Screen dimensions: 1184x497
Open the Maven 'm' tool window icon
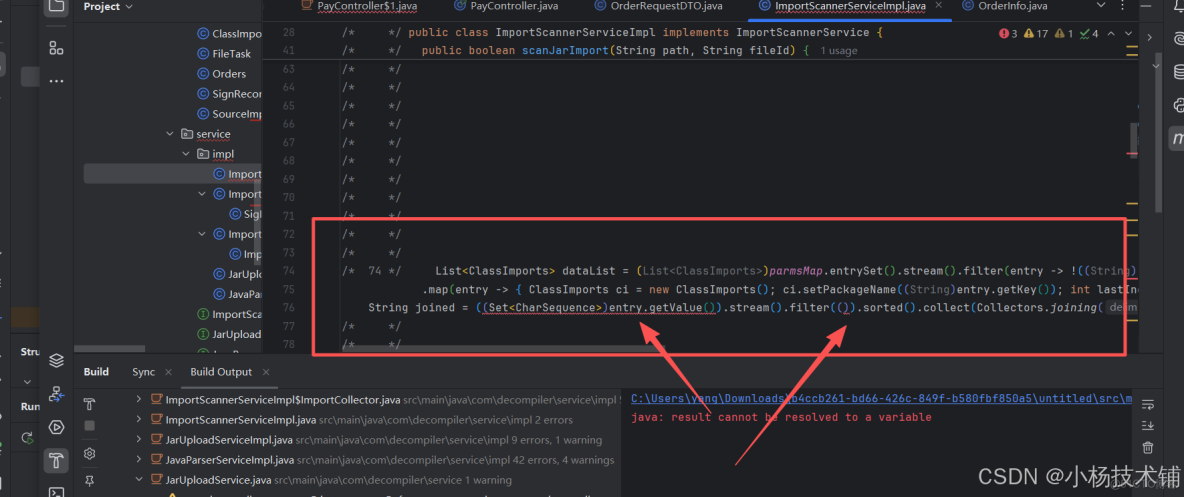click(1176, 137)
